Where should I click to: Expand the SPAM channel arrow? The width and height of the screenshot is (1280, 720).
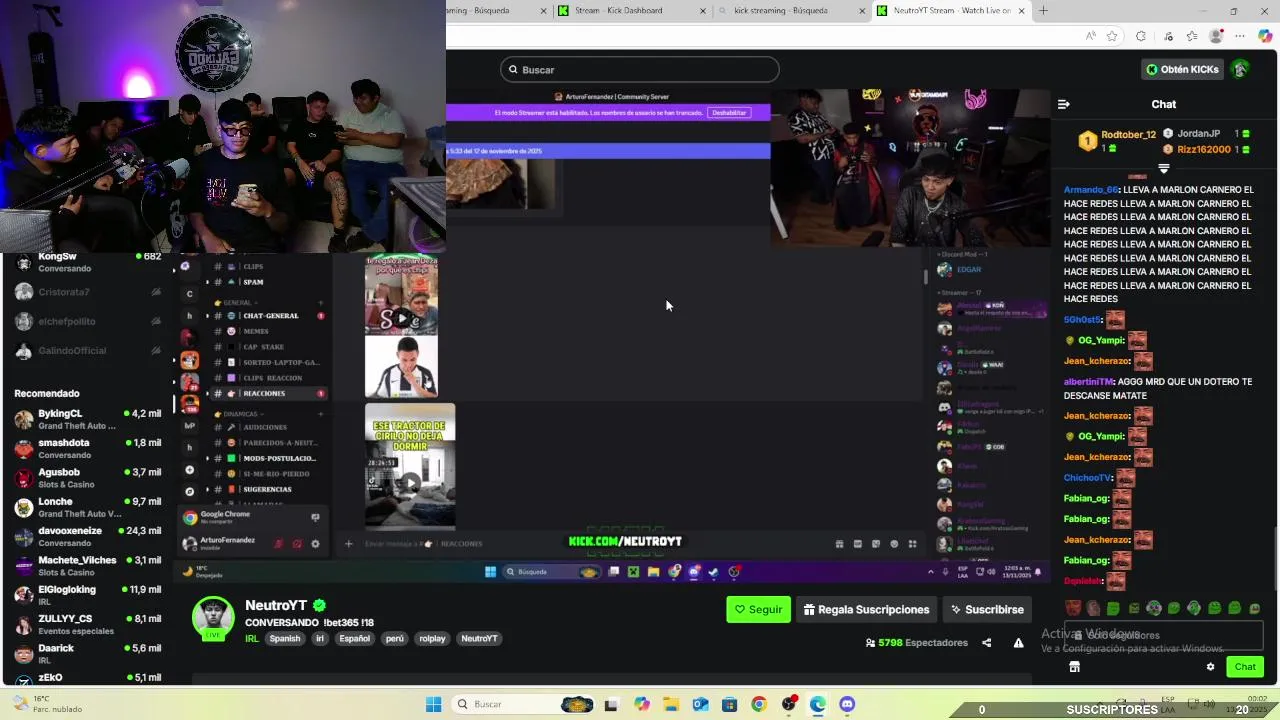click(x=208, y=282)
